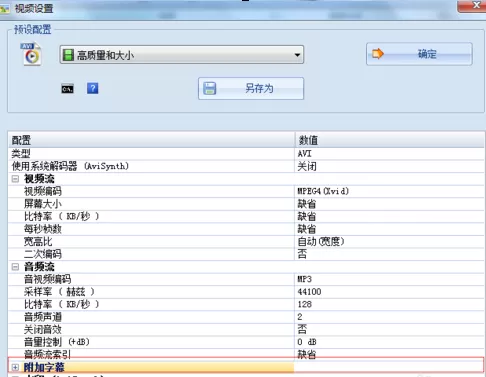
Task: Click the 128 audio bitrate value
Action: pos(389,305)
